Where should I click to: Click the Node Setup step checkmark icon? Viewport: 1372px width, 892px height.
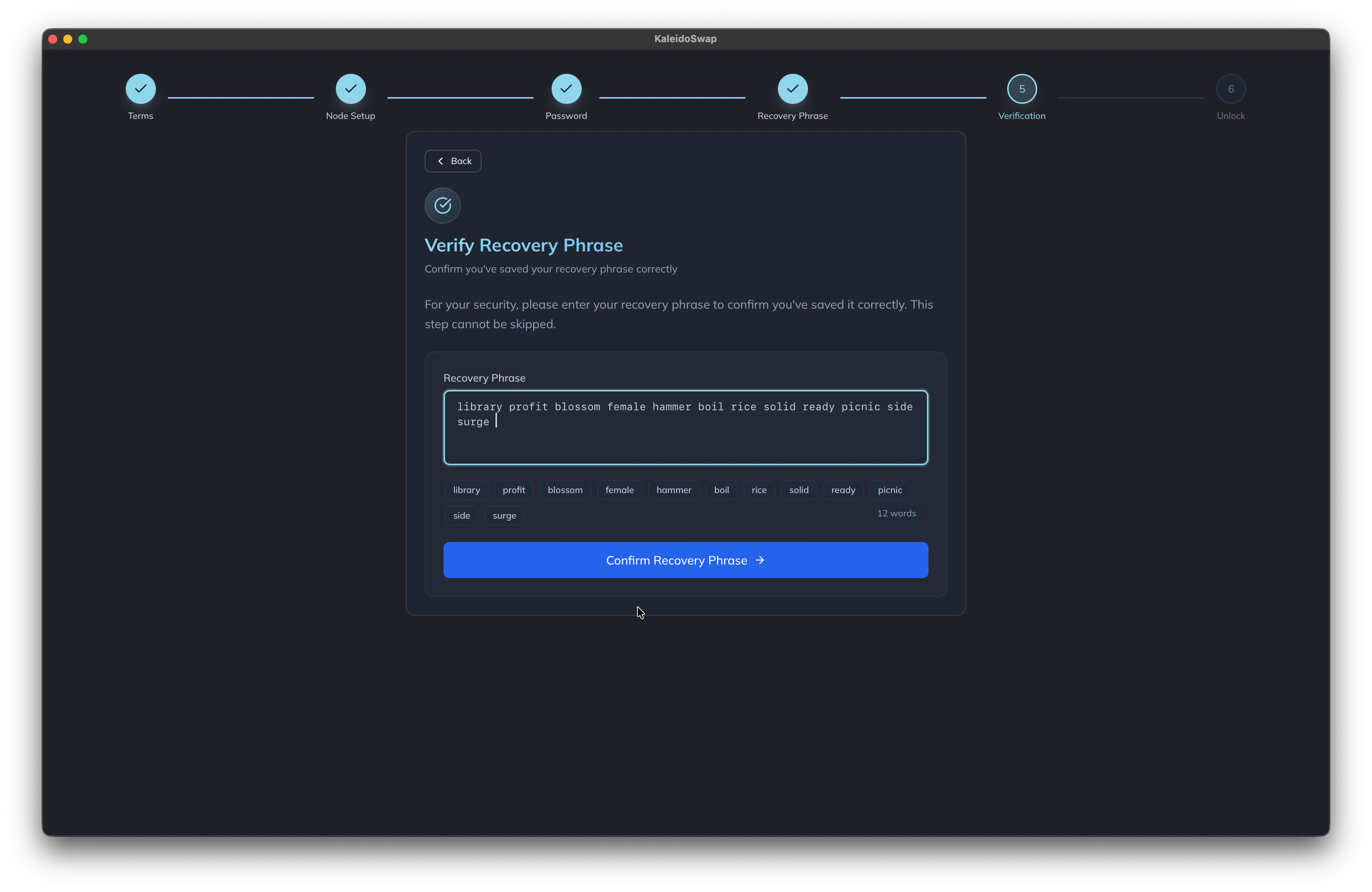point(351,89)
